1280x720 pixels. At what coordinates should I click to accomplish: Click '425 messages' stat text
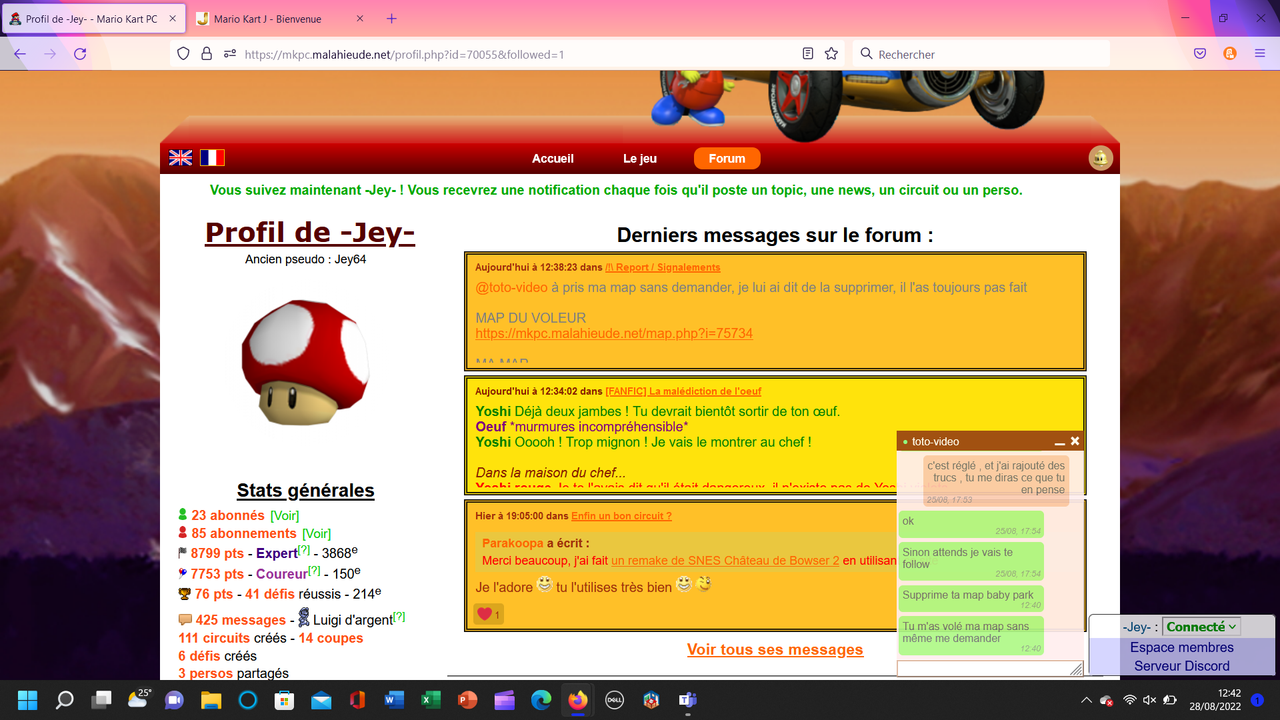pyautogui.click(x=240, y=620)
